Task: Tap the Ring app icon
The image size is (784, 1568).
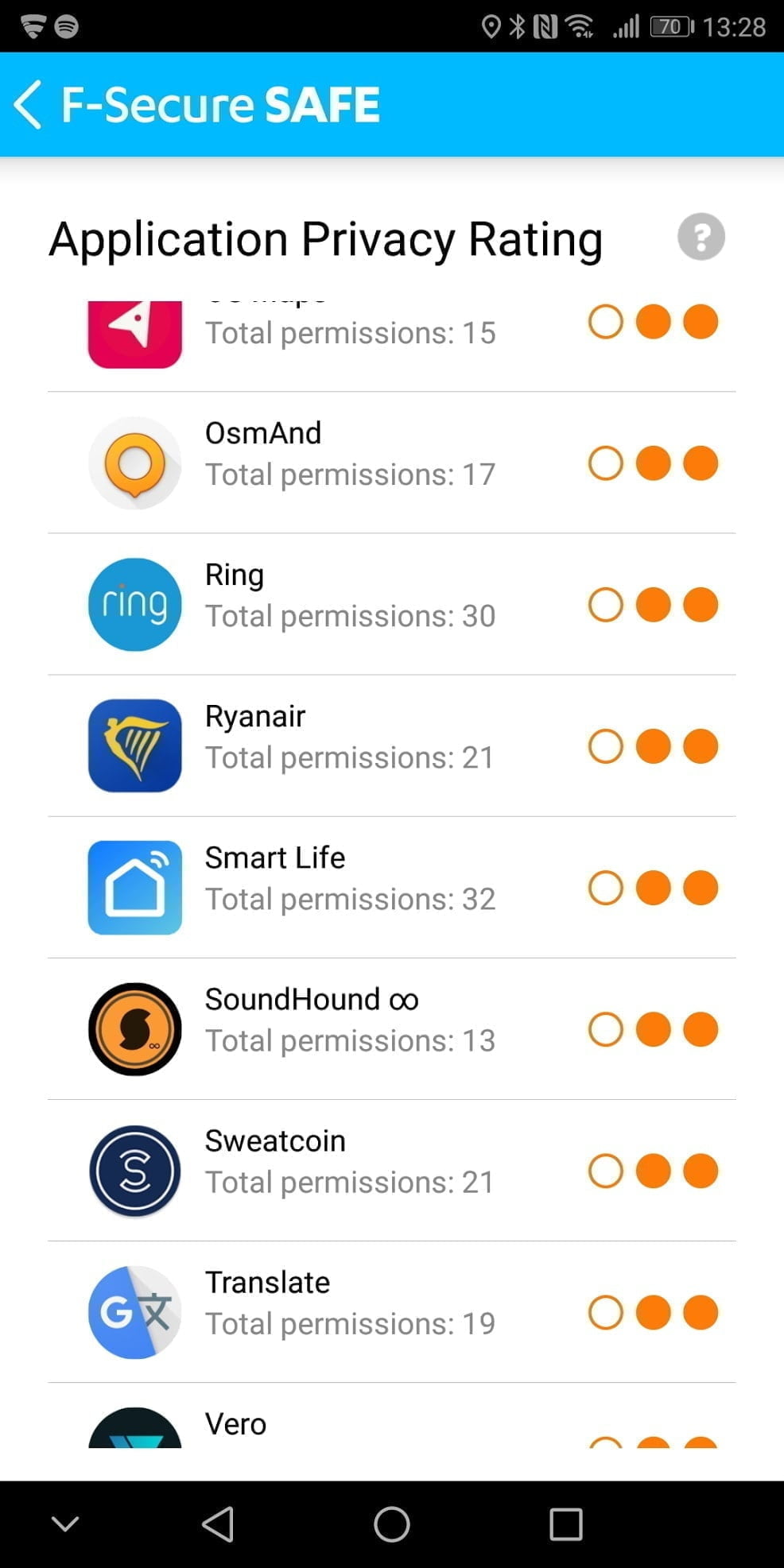Action: [x=134, y=605]
